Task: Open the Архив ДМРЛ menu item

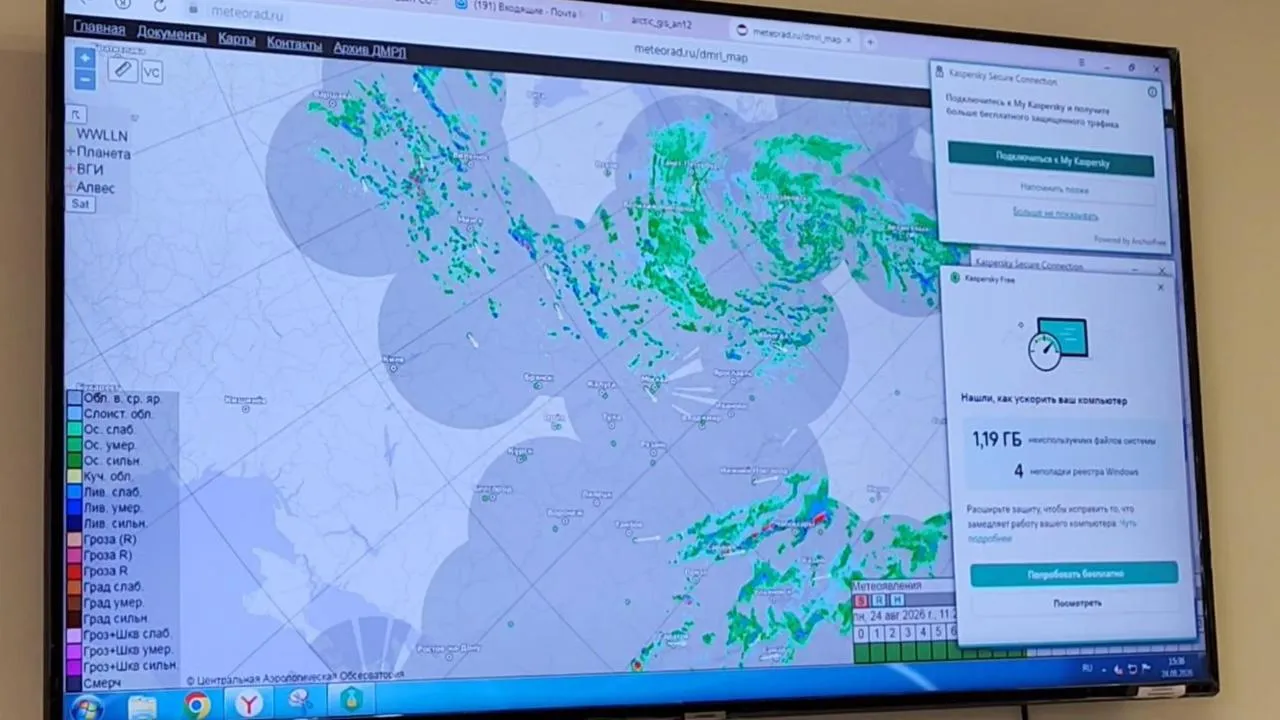Action: (369, 49)
